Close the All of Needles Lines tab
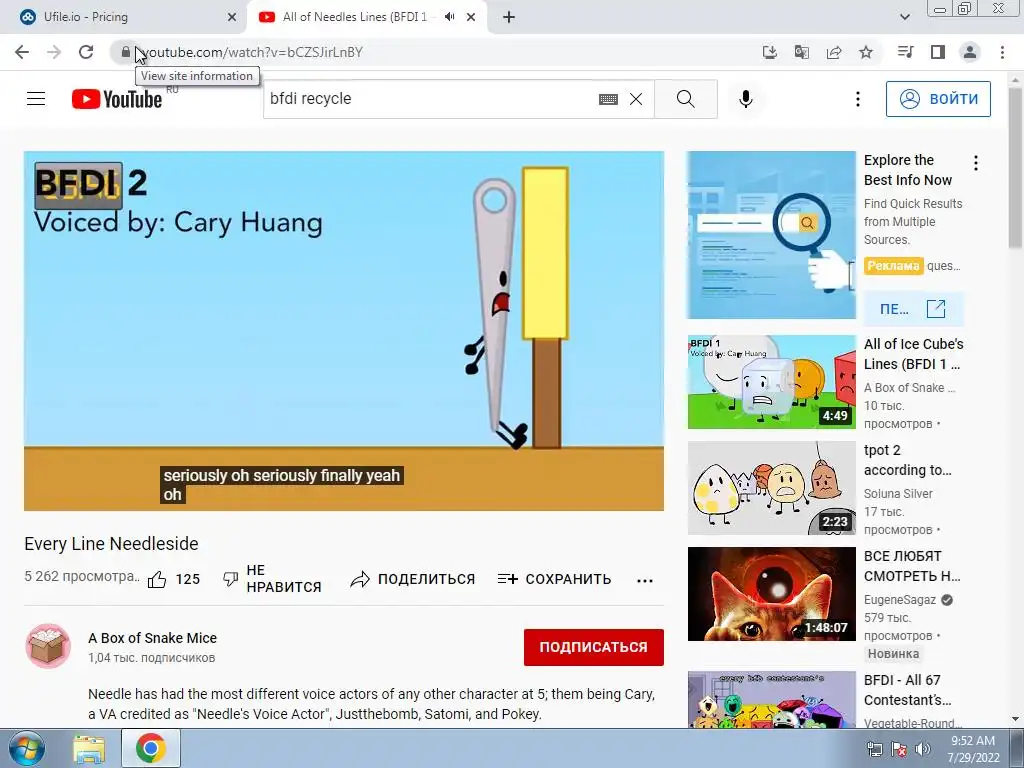 point(471,17)
